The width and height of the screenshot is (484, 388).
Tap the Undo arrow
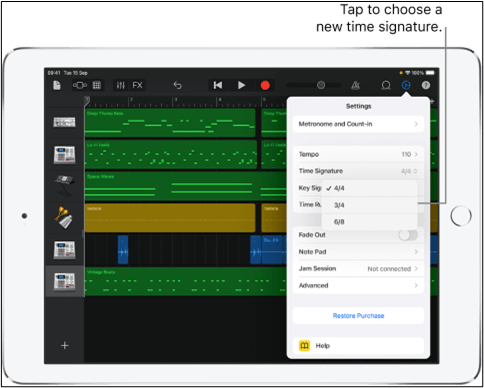pyautogui.click(x=177, y=85)
